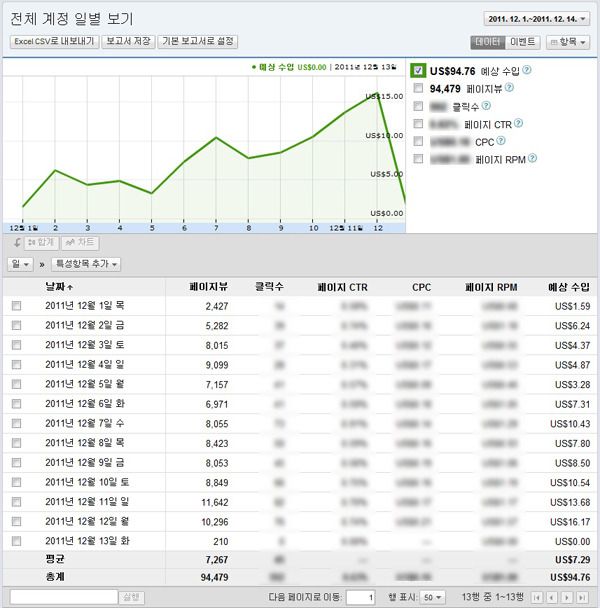Image resolution: width=600 pixels, height=608 pixels.
Task: Sort by the 페이지뷰 column header
Action: tap(209, 287)
